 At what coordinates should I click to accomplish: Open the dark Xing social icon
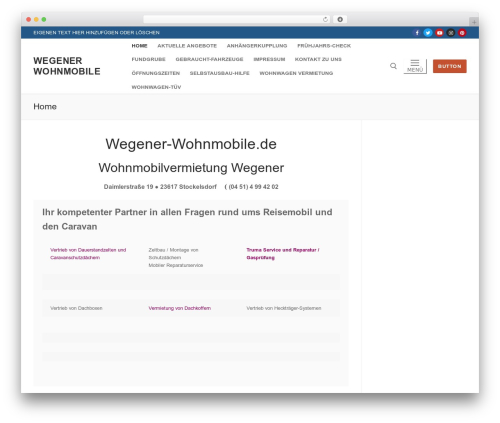click(451, 33)
